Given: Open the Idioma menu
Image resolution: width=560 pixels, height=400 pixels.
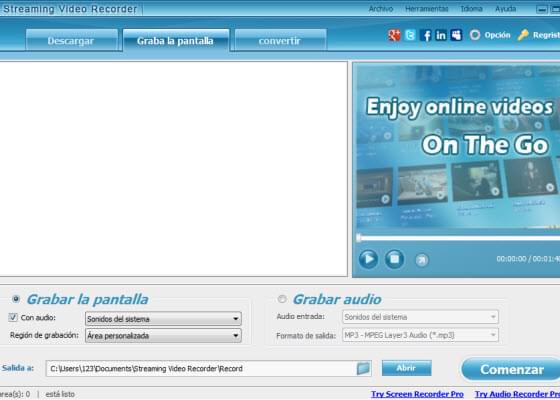Looking at the screenshot, I should (471, 9).
